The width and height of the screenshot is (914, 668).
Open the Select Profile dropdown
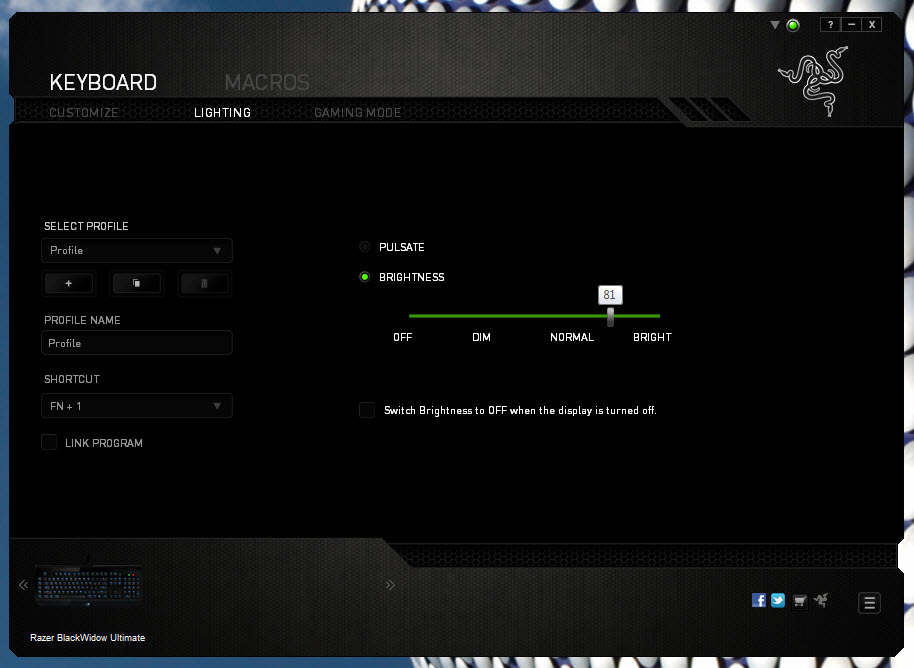click(x=137, y=251)
